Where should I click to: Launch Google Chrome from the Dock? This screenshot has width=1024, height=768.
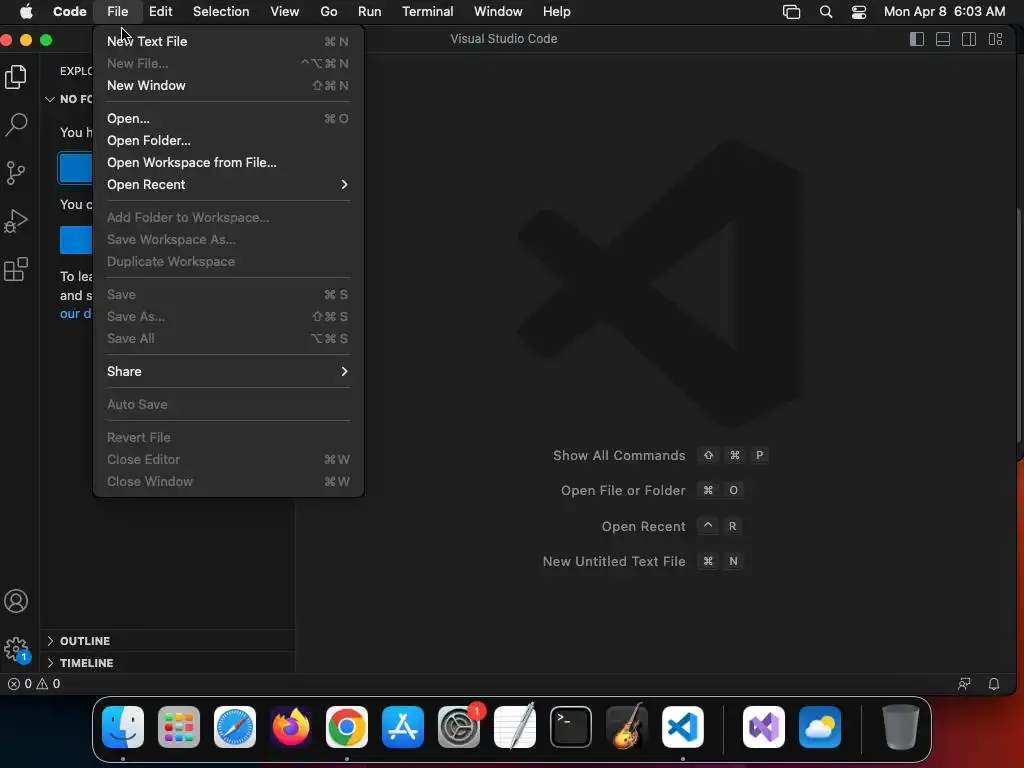tap(347, 727)
